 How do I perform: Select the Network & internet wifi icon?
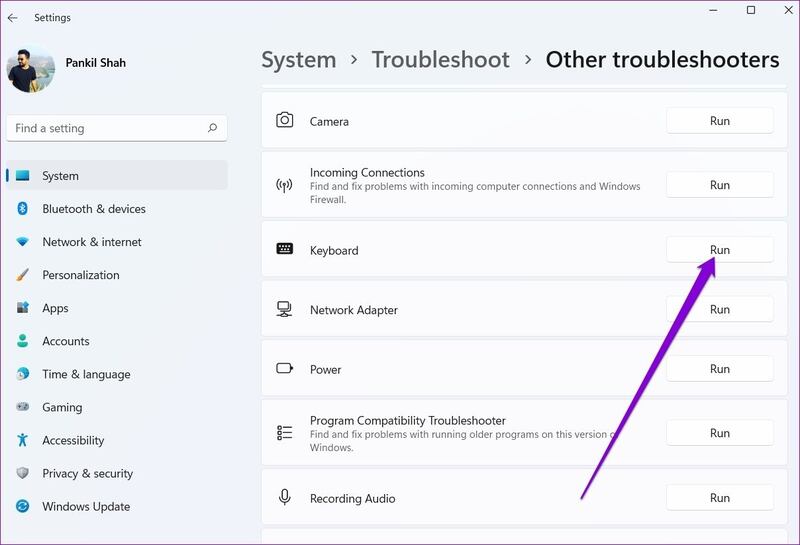click(22, 242)
